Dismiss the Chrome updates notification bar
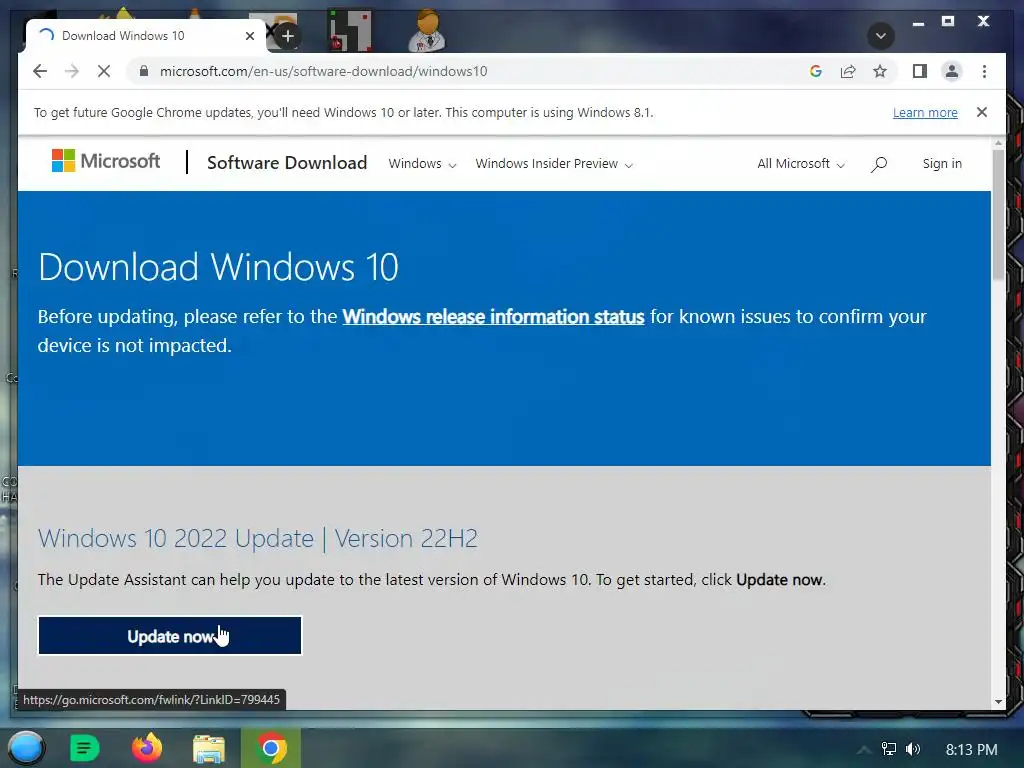 (x=982, y=112)
